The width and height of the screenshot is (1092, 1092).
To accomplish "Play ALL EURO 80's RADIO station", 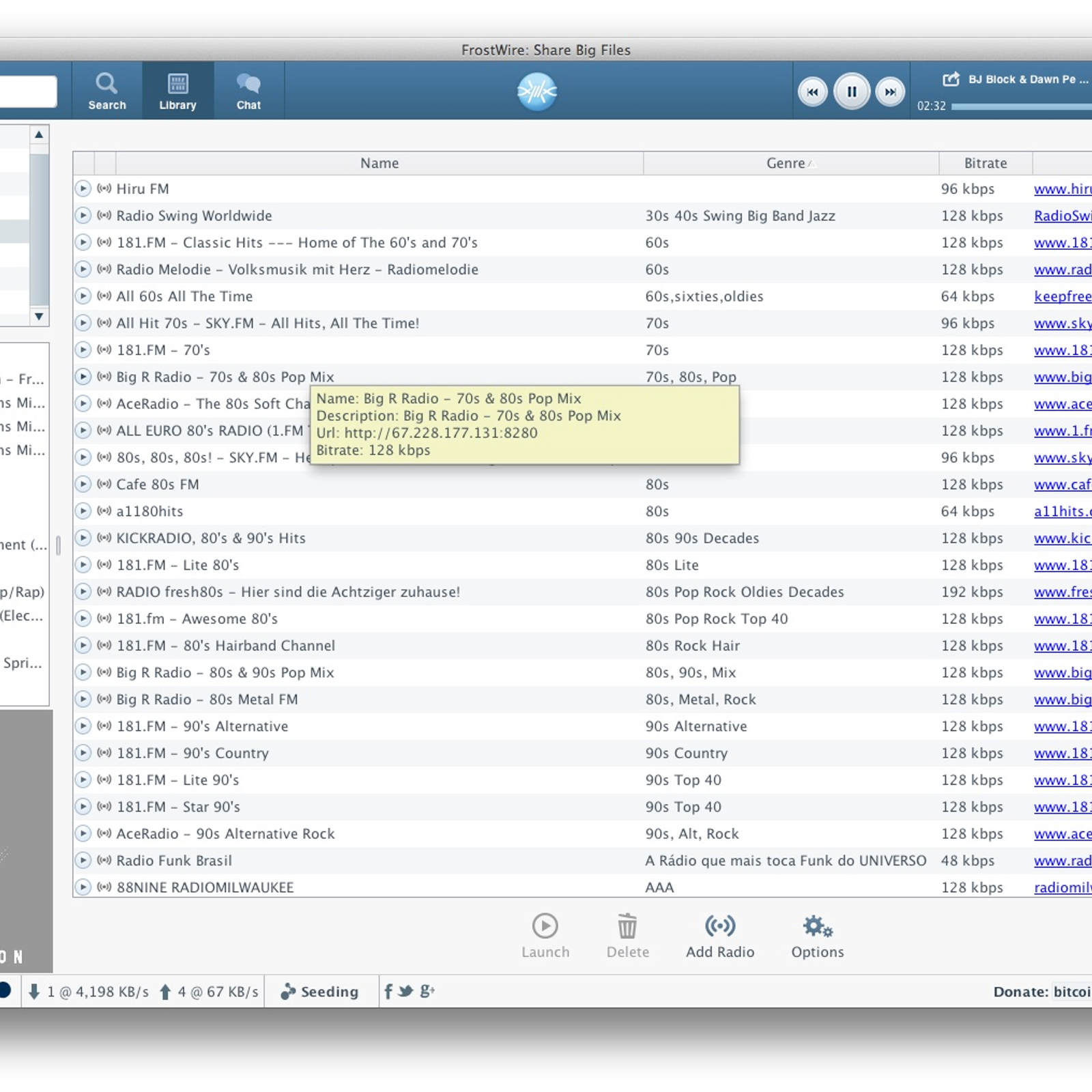I will (x=83, y=431).
